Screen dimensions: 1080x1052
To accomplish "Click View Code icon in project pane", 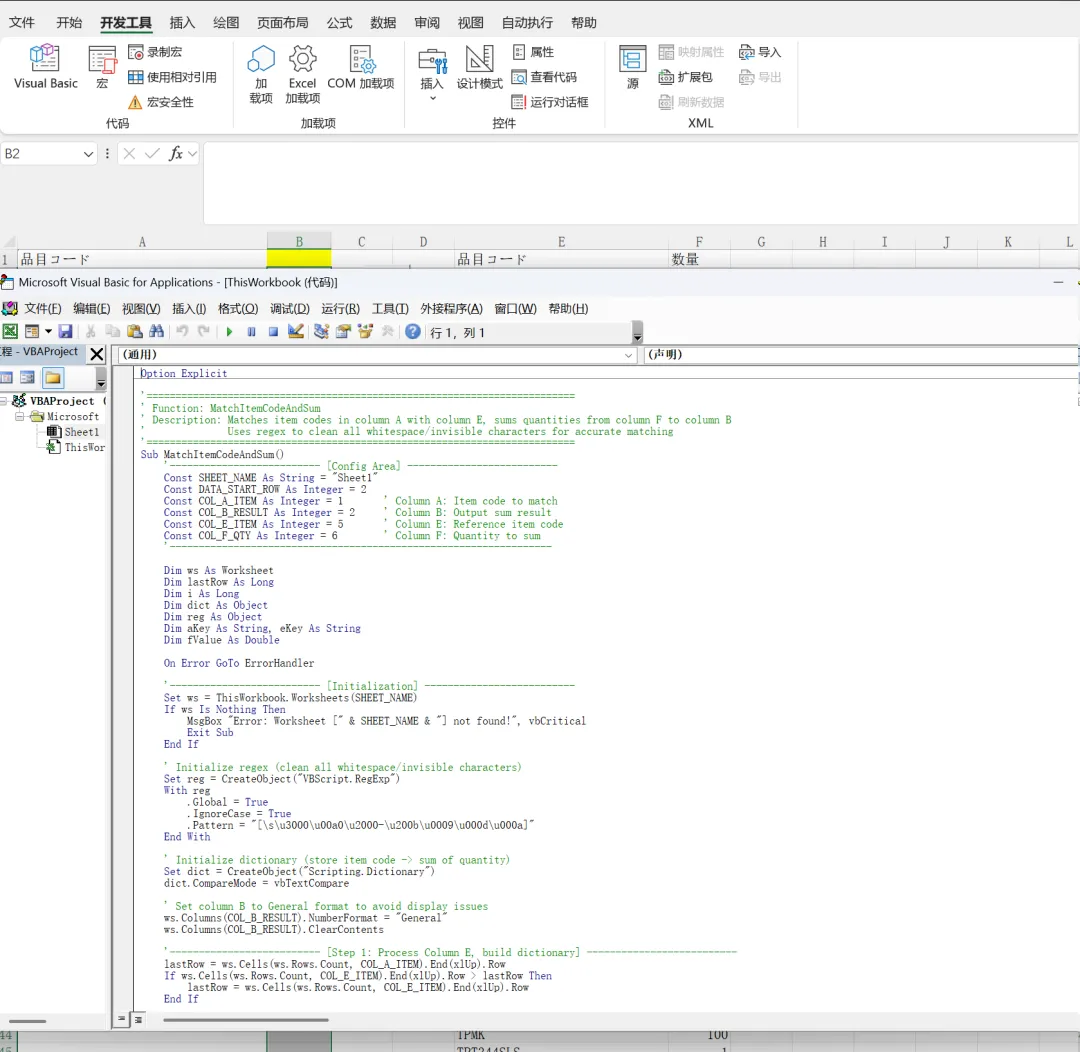I will click(x=6, y=378).
